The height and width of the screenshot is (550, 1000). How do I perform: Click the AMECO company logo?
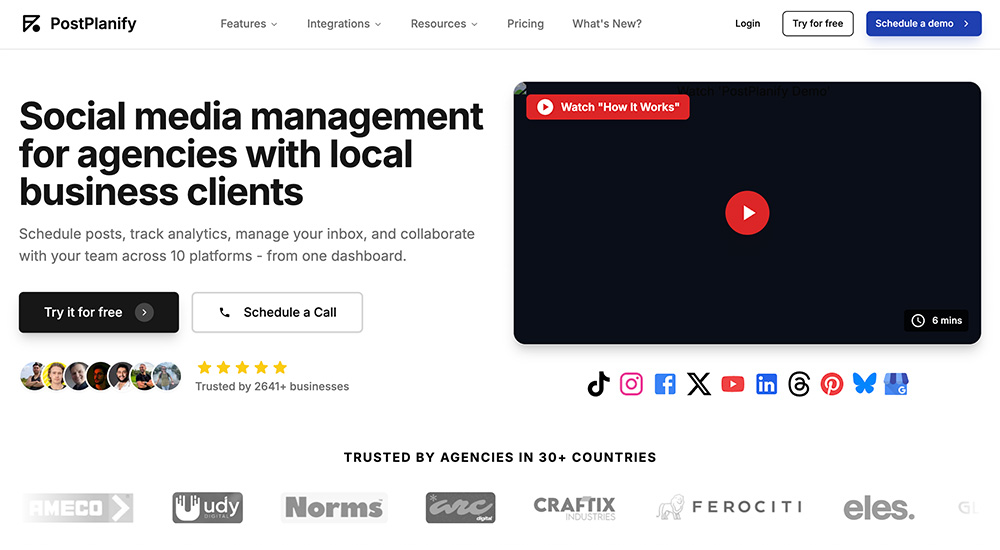click(78, 508)
